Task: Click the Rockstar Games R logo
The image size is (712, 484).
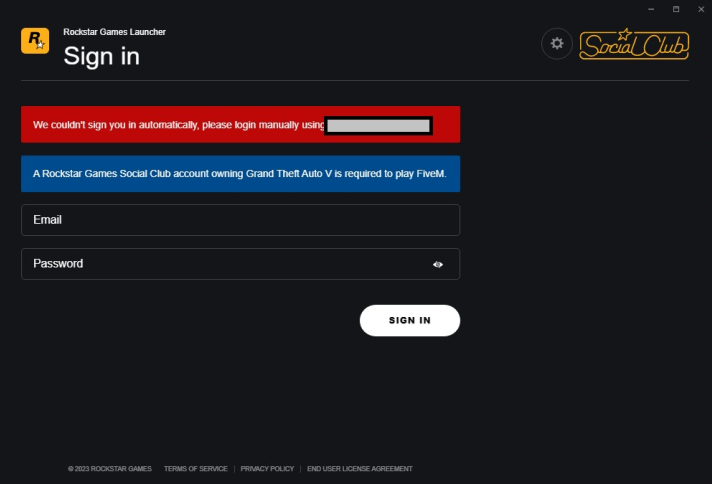Action: (35, 41)
